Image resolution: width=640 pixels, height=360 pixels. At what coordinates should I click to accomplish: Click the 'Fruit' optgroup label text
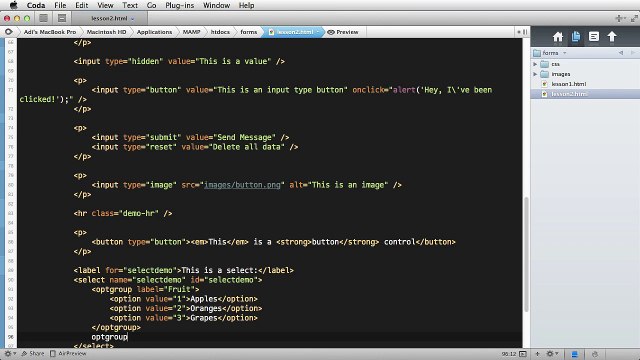179,289
